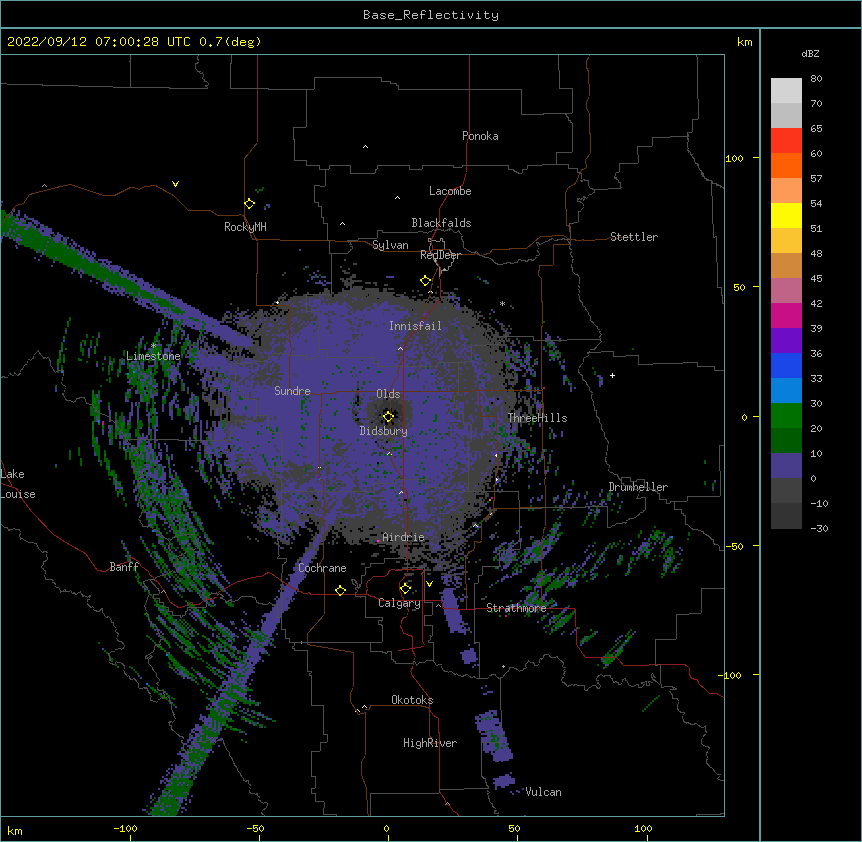This screenshot has width=862, height=842.
Task: Click the Sylvan label
Action: coord(390,245)
